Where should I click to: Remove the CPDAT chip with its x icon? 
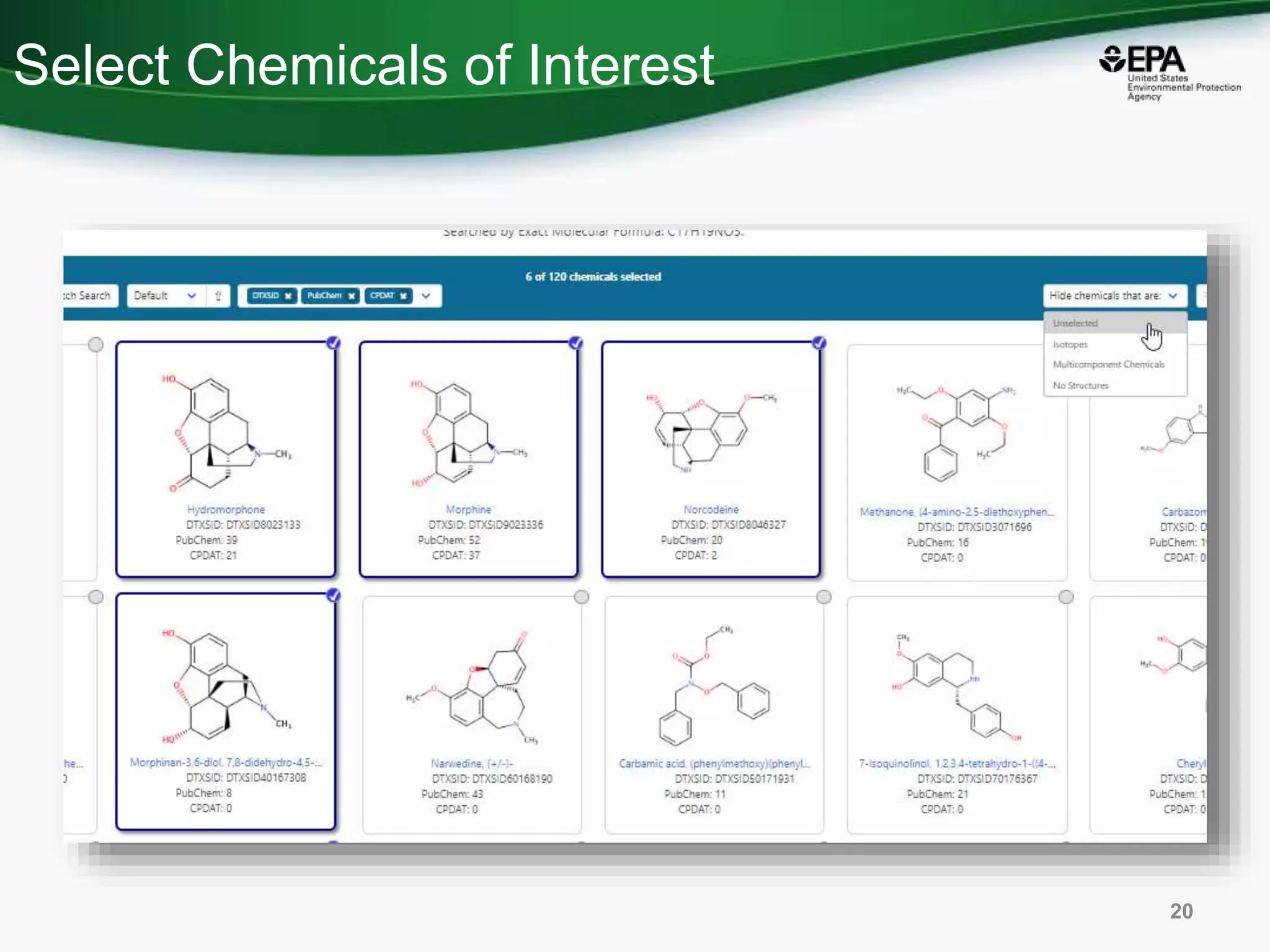[x=403, y=296]
